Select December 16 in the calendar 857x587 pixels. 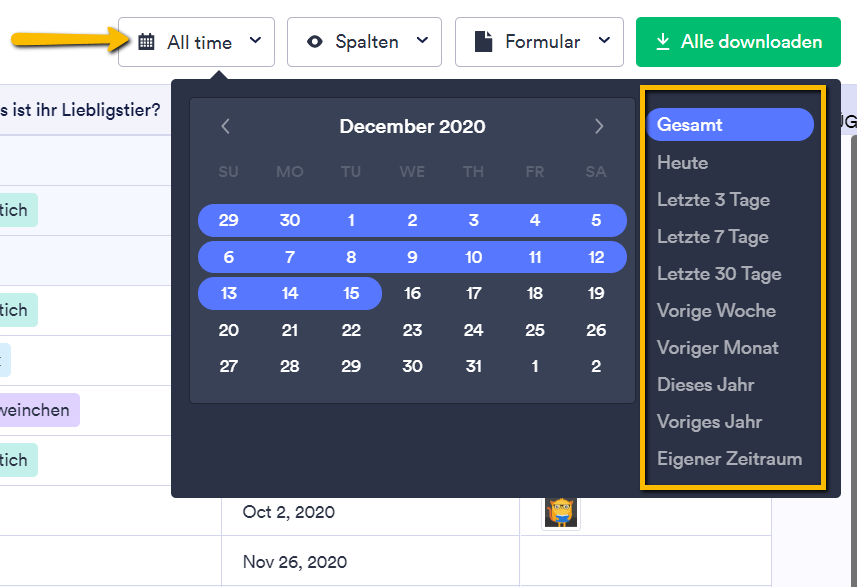point(412,293)
